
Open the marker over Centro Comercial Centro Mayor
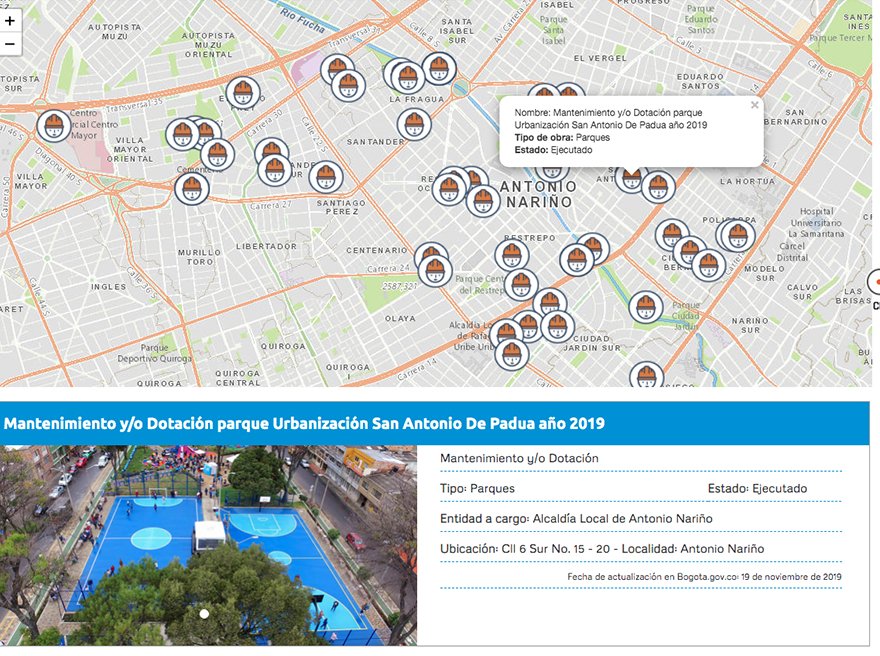pos(54,125)
